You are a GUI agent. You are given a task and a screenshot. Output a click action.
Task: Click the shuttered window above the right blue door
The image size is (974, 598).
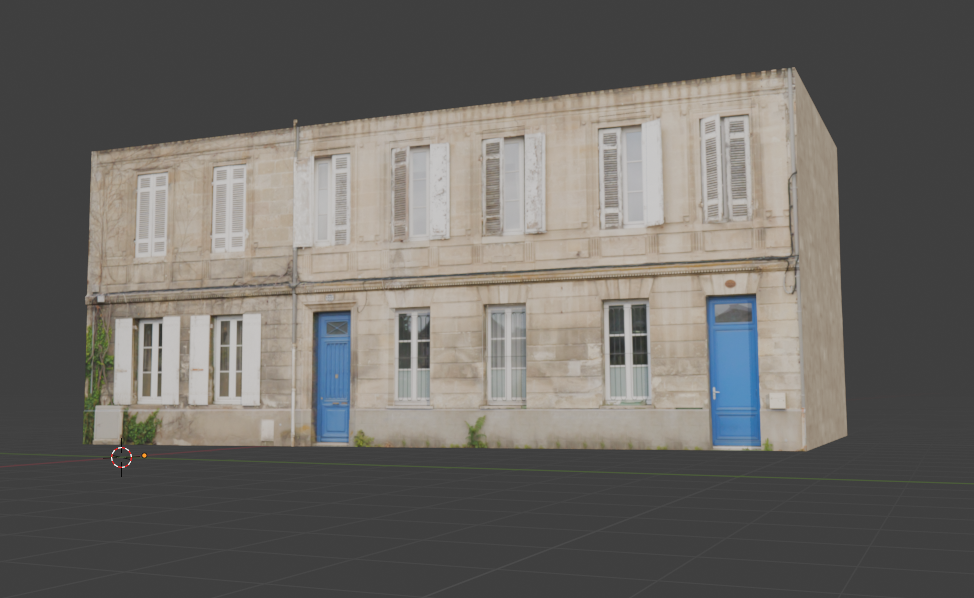coord(726,168)
